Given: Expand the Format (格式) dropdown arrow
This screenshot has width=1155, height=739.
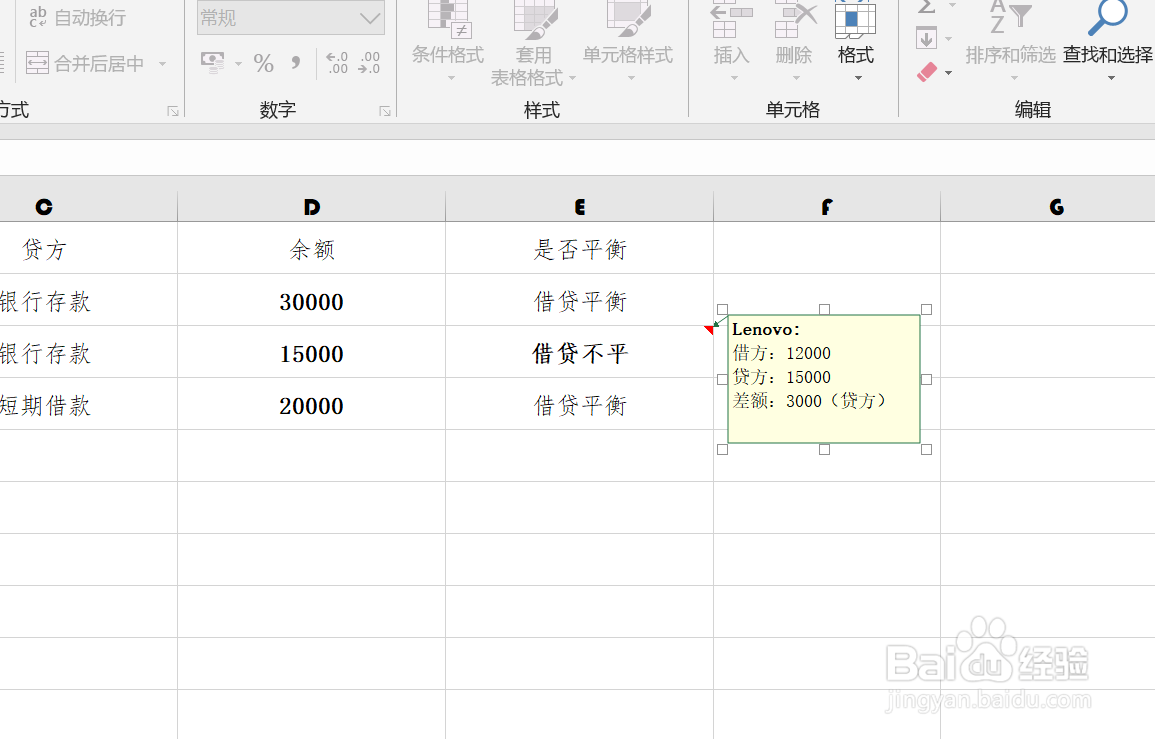Looking at the screenshot, I should (858, 78).
